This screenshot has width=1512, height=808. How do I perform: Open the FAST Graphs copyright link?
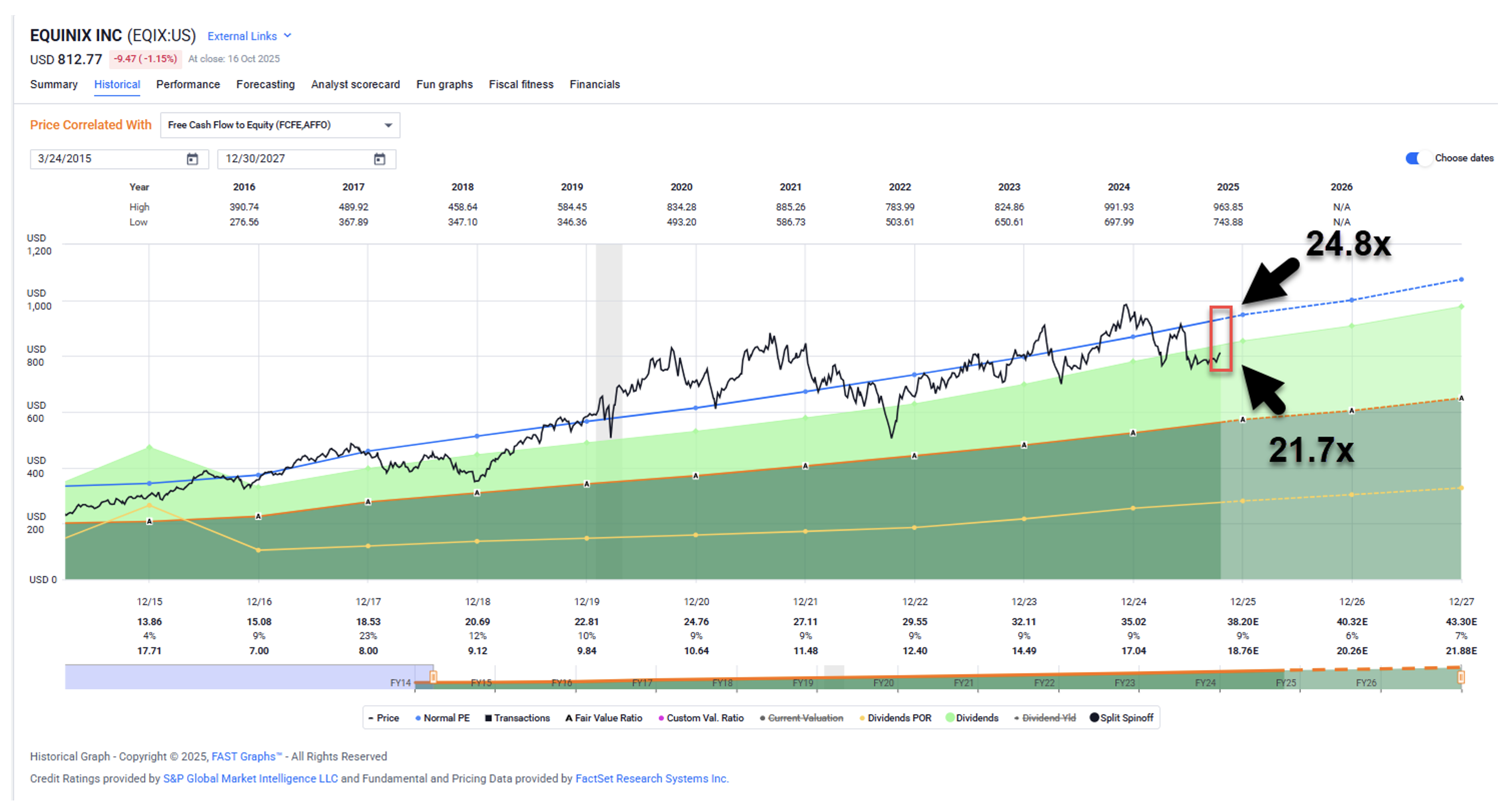click(246, 756)
